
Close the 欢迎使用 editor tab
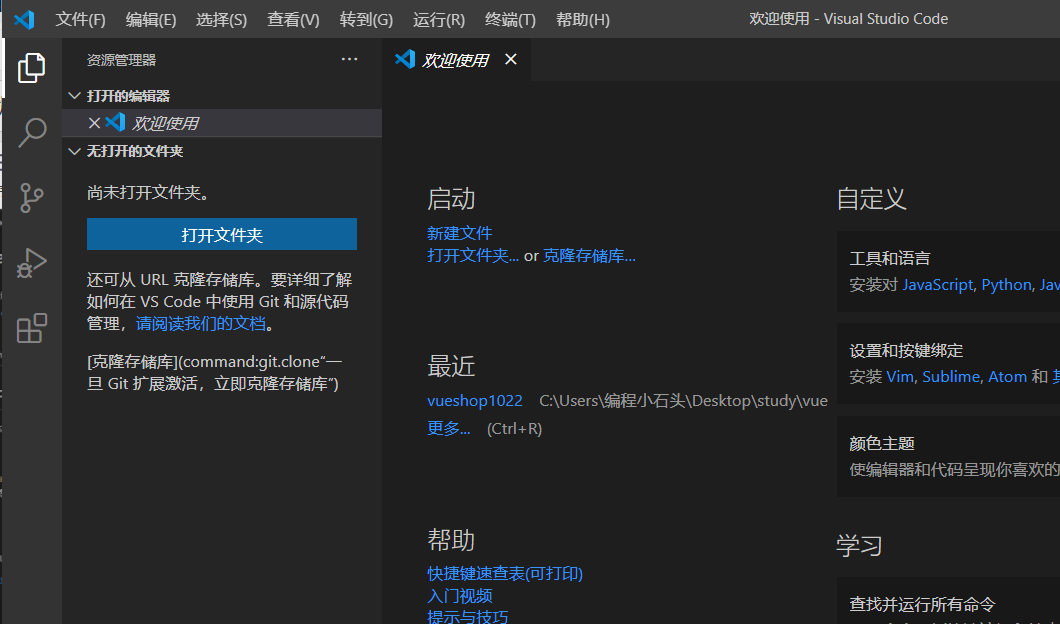(511, 59)
